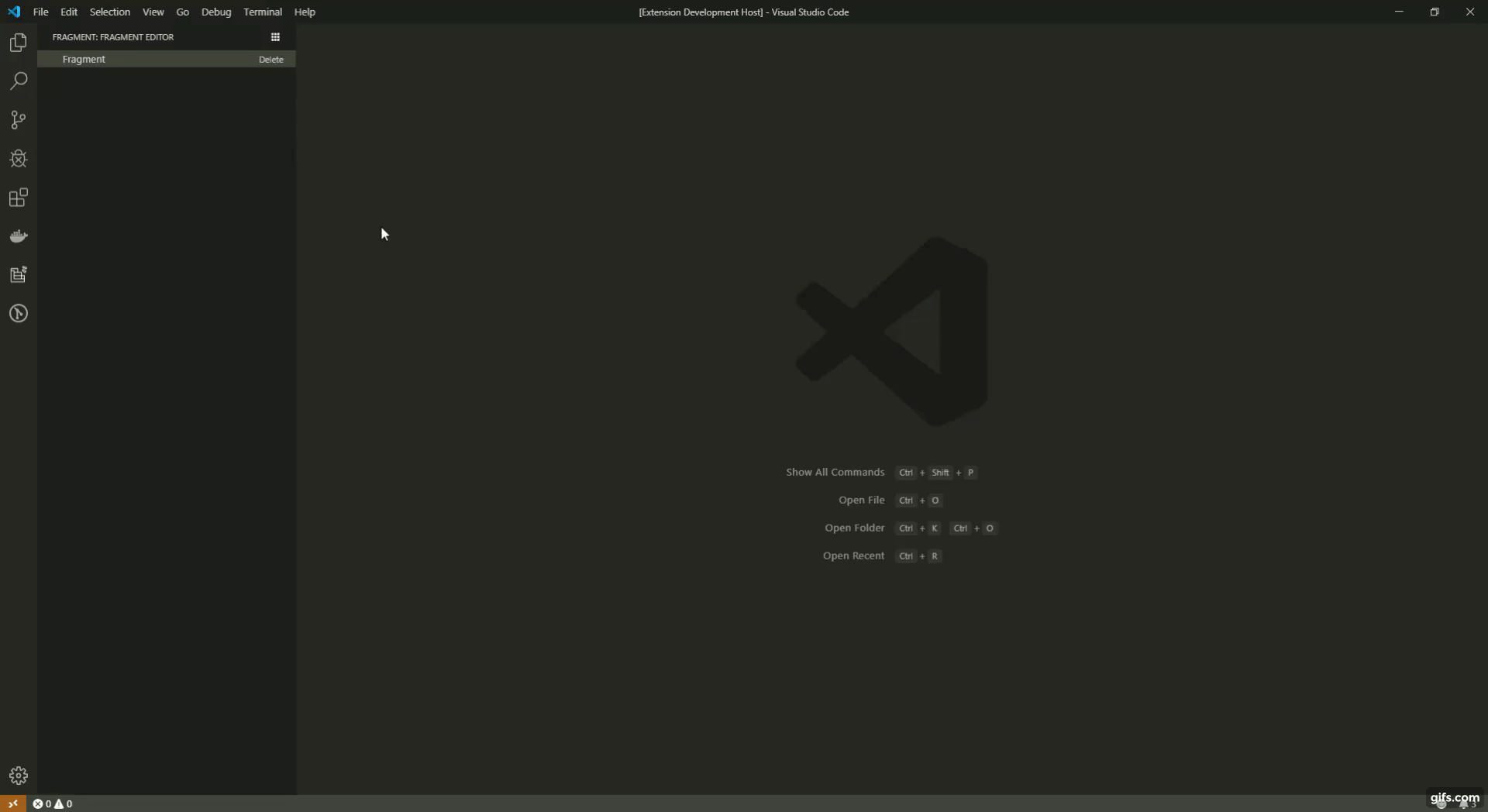The width and height of the screenshot is (1488, 812).
Task: Click the window title 'Extension Development Host' text
Action: [x=701, y=12]
